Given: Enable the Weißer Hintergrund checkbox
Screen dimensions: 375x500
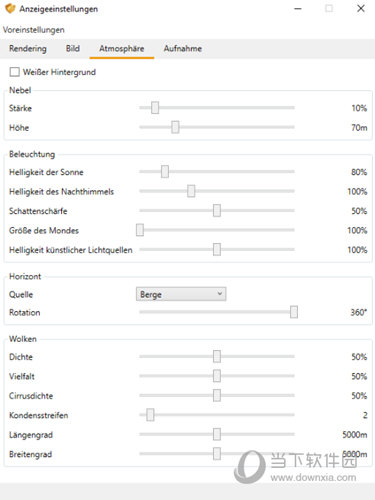Looking at the screenshot, I should (15, 72).
